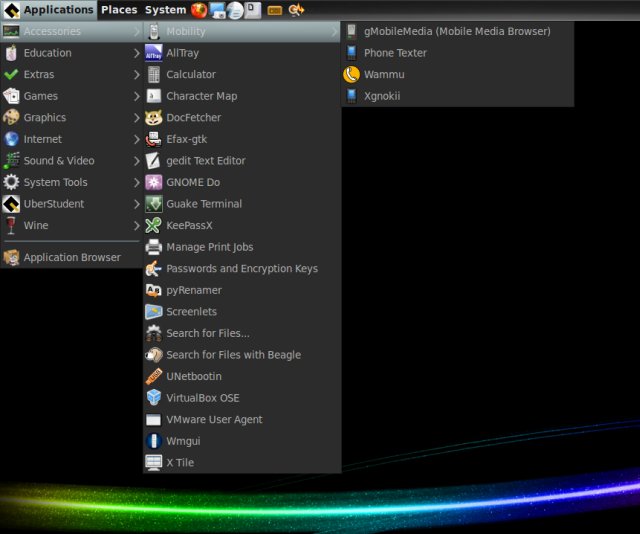
Task: Open Xgnokii
Action: click(x=457, y=96)
